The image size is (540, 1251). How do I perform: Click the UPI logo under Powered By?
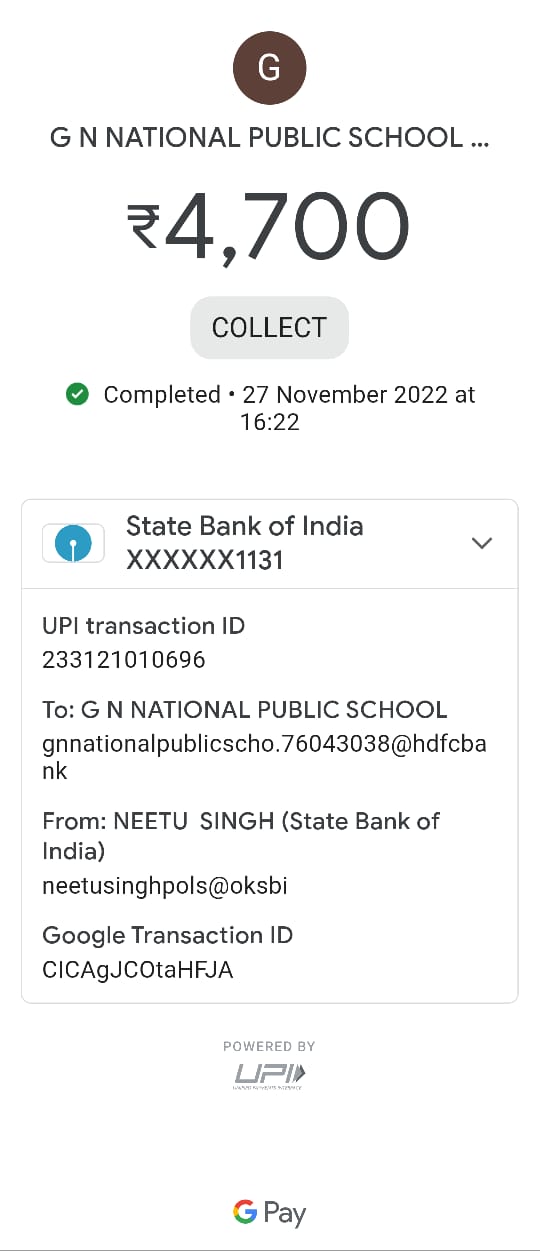[x=270, y=1075]
